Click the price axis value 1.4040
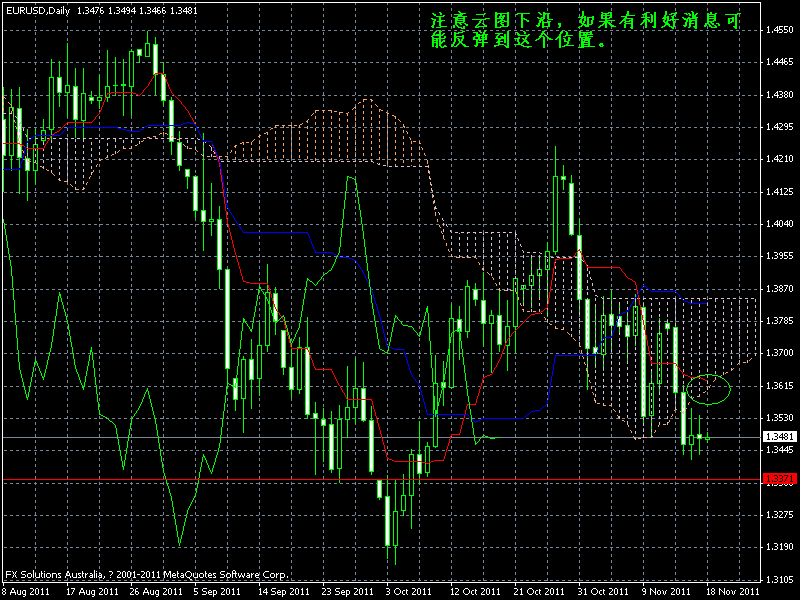Viewport: 800px width, 600px height. coord(780,224)
